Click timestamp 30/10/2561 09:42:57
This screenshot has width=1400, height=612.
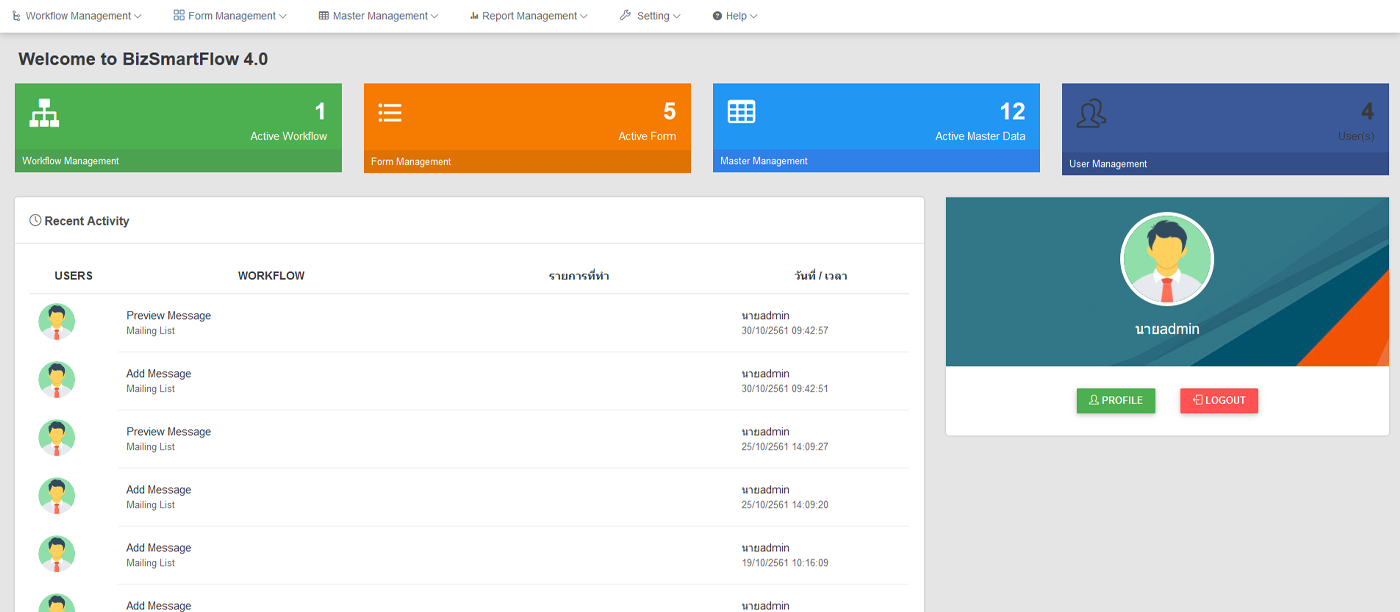tap(785, 331)
